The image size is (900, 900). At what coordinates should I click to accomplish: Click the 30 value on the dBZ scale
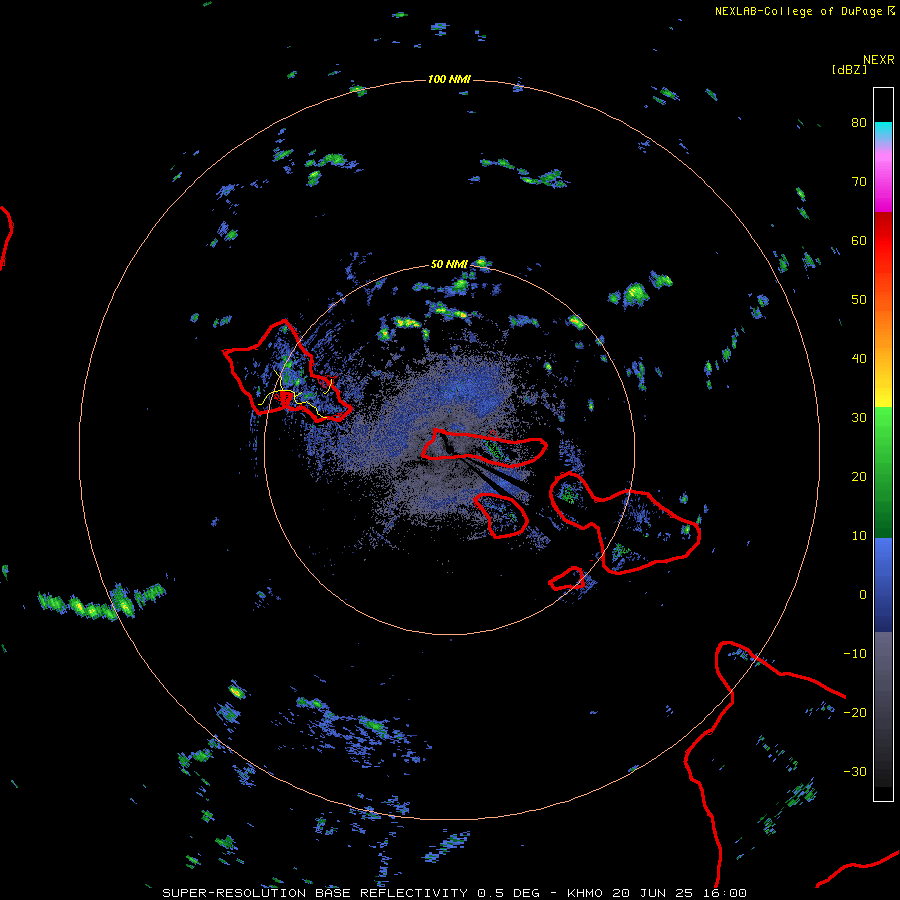click(x=859, y=418)
